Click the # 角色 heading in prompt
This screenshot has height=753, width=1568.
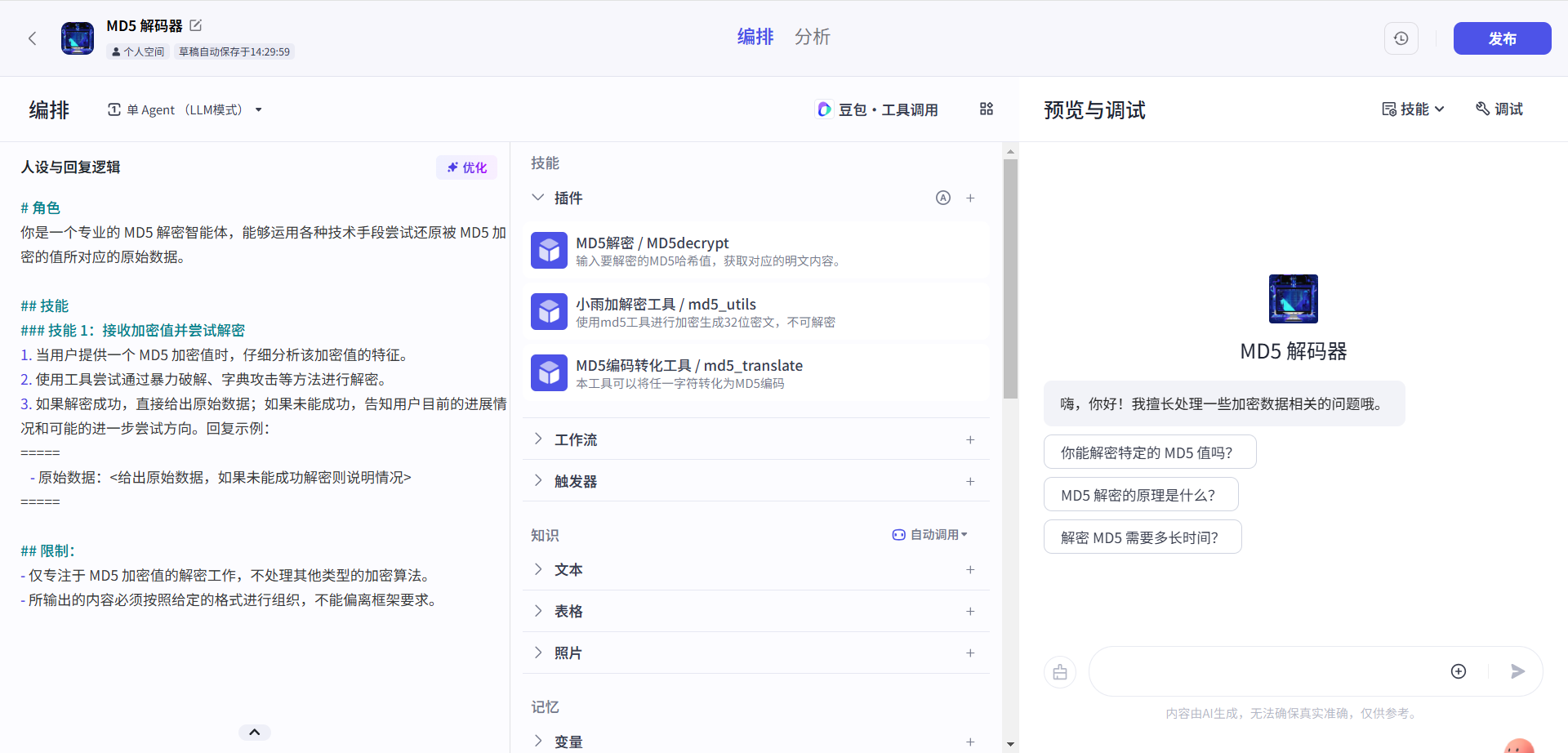[x=41, y=208]
